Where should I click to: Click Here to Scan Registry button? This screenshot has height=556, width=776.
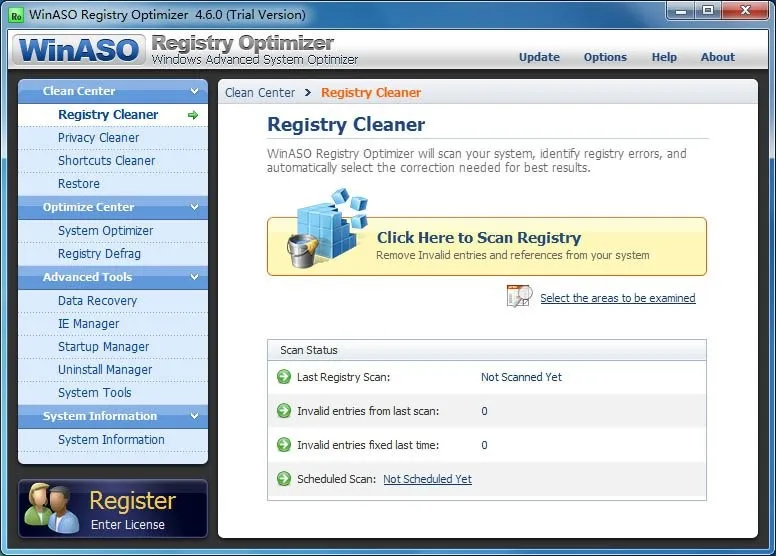coord(486,246)
